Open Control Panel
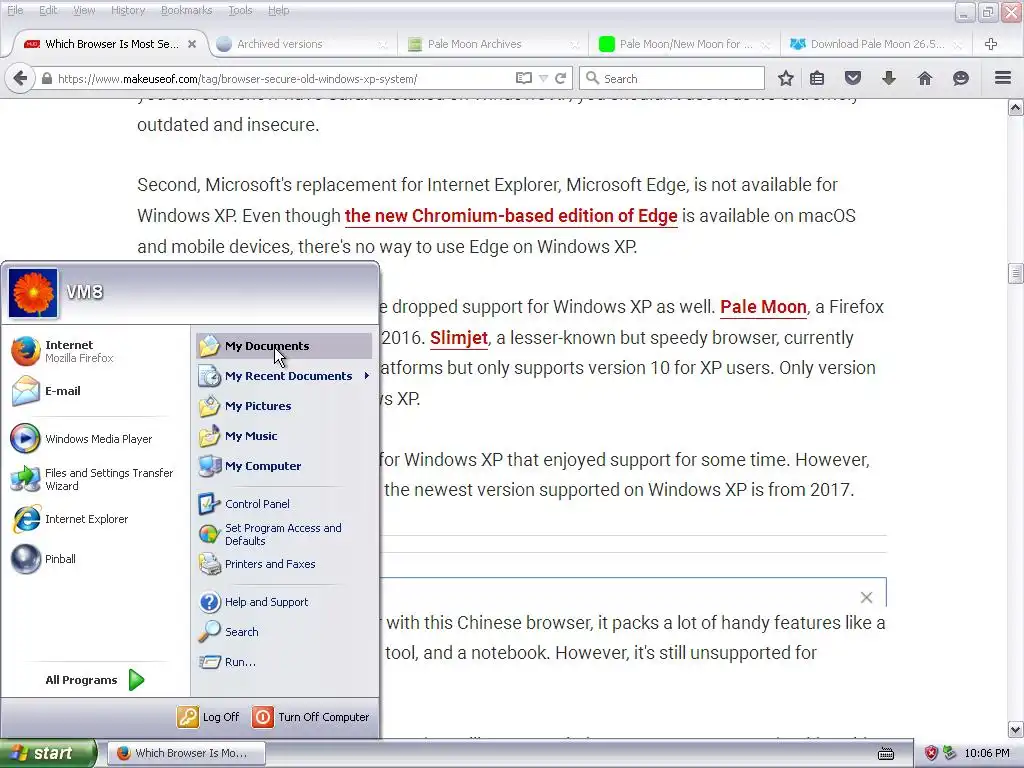1024x768 pixels. [x=284, y=504]
